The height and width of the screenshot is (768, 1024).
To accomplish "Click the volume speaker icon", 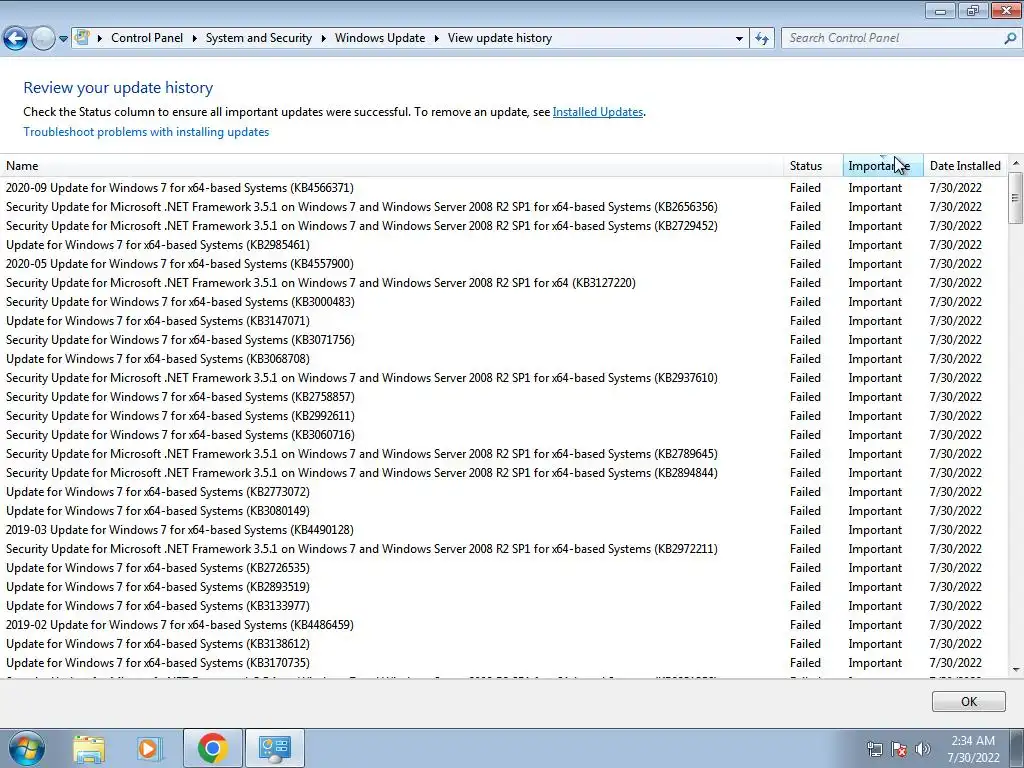I will tap(922, 749).
